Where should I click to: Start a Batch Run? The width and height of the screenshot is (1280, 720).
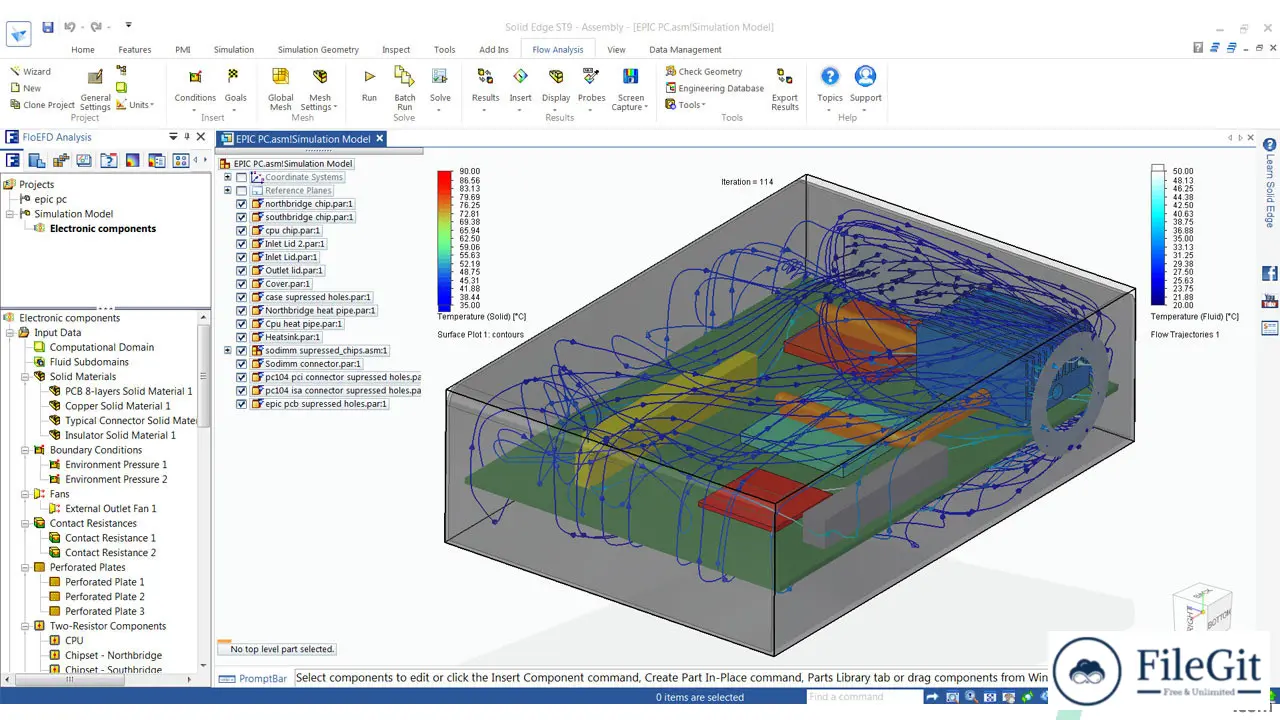click(404, 89)
